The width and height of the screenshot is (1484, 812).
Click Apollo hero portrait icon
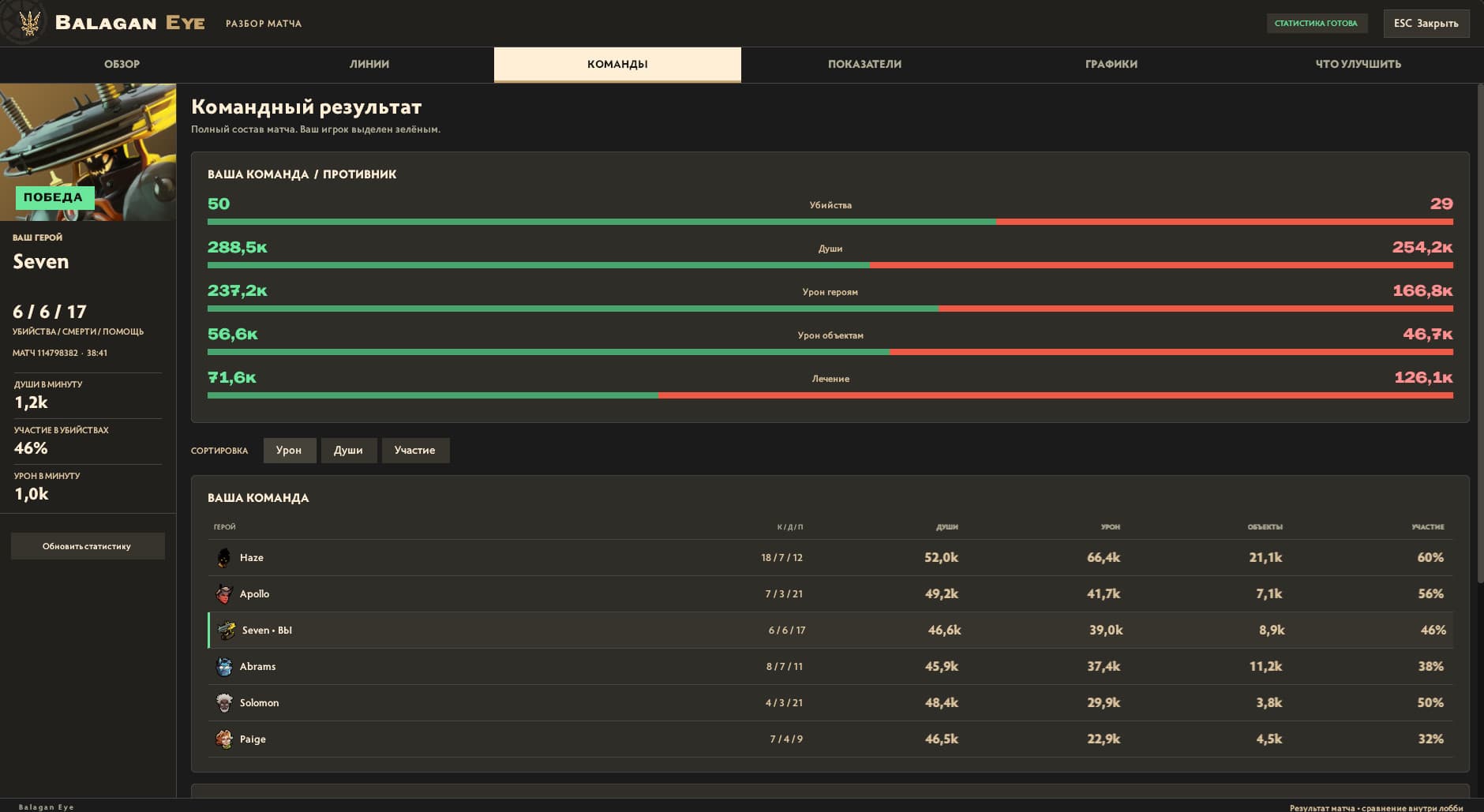click(x=224, y=594)
